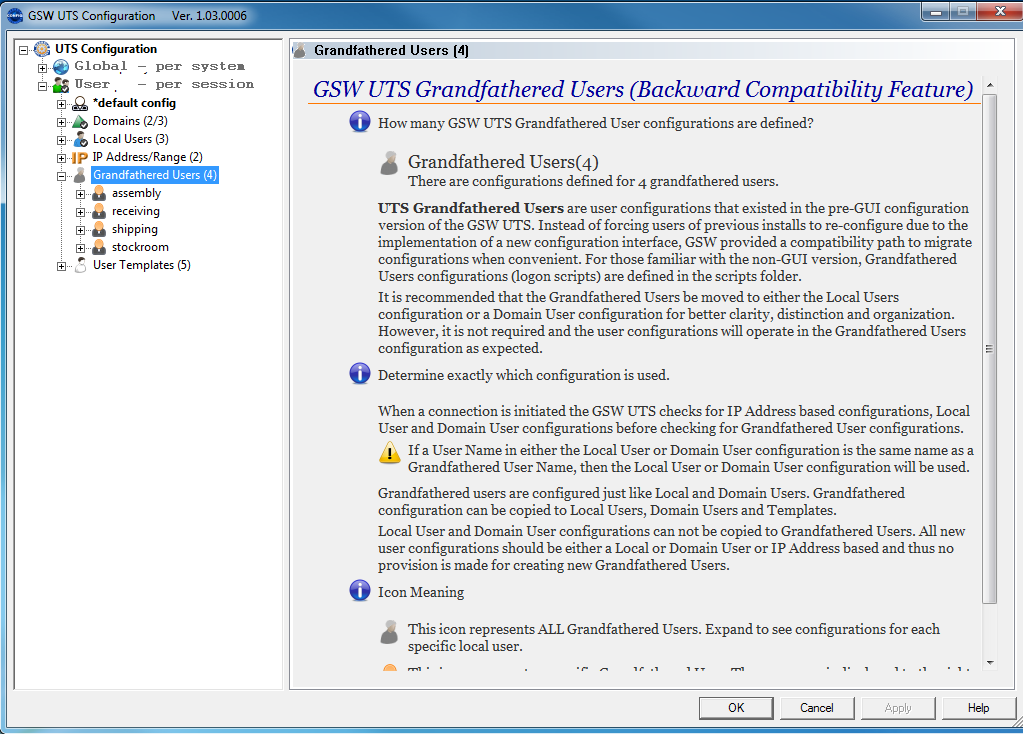Collapse the Grandfathered Users (4) node

pyautogui.click(x=61, y=176)
